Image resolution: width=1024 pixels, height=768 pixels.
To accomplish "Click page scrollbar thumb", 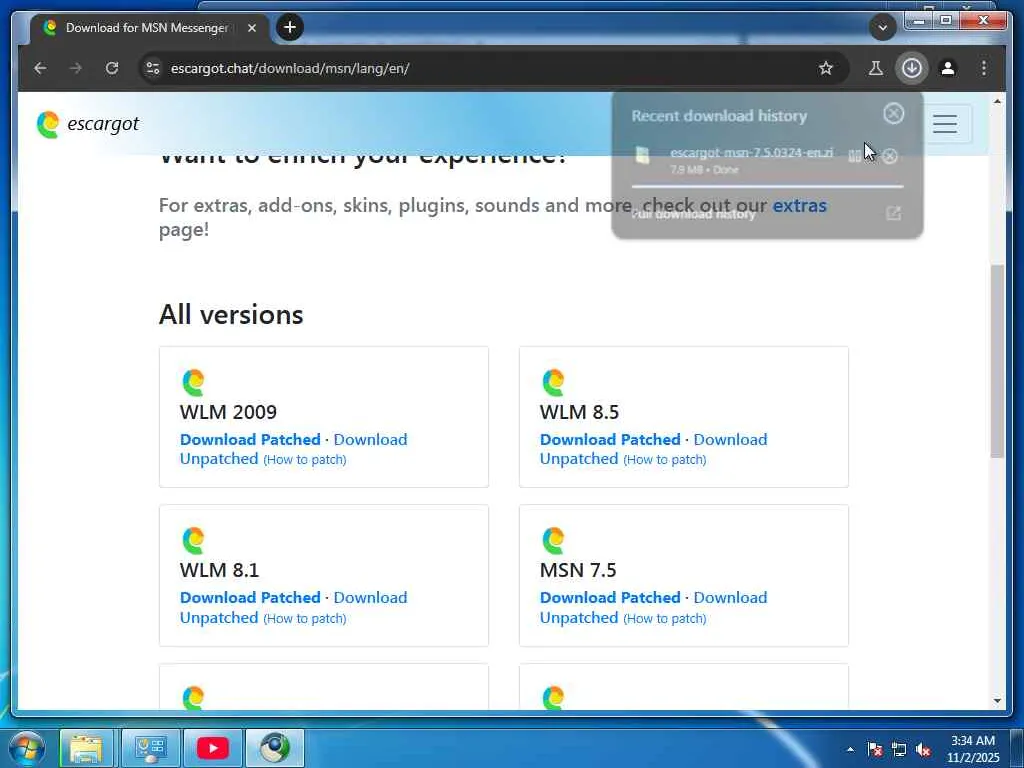I will 997,361.
